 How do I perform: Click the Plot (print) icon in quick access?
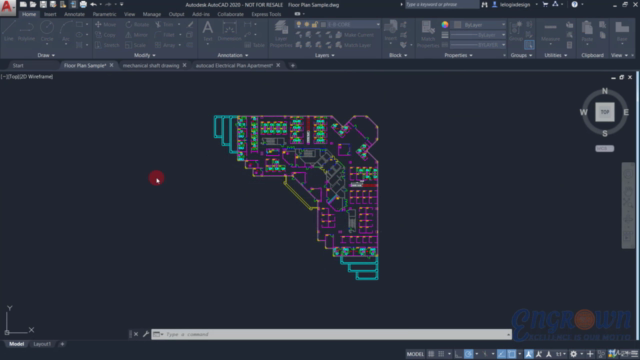83,4
